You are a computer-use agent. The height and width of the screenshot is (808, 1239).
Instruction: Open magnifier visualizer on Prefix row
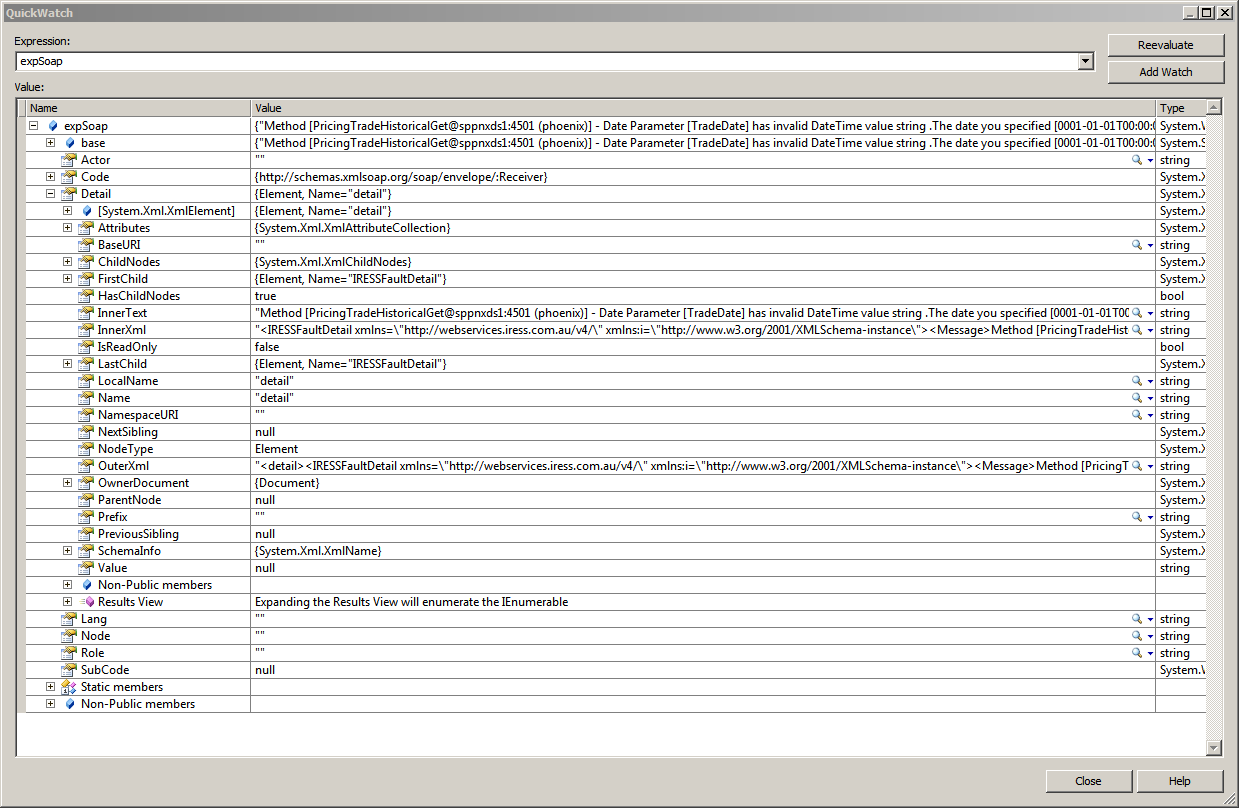(1136, 517)
